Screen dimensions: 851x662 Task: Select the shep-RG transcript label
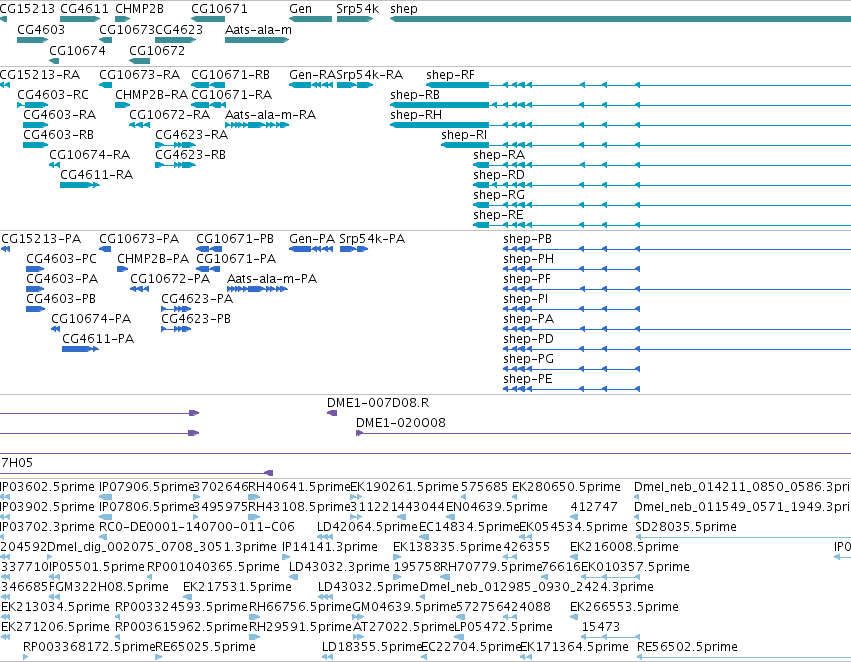(499, 195)
